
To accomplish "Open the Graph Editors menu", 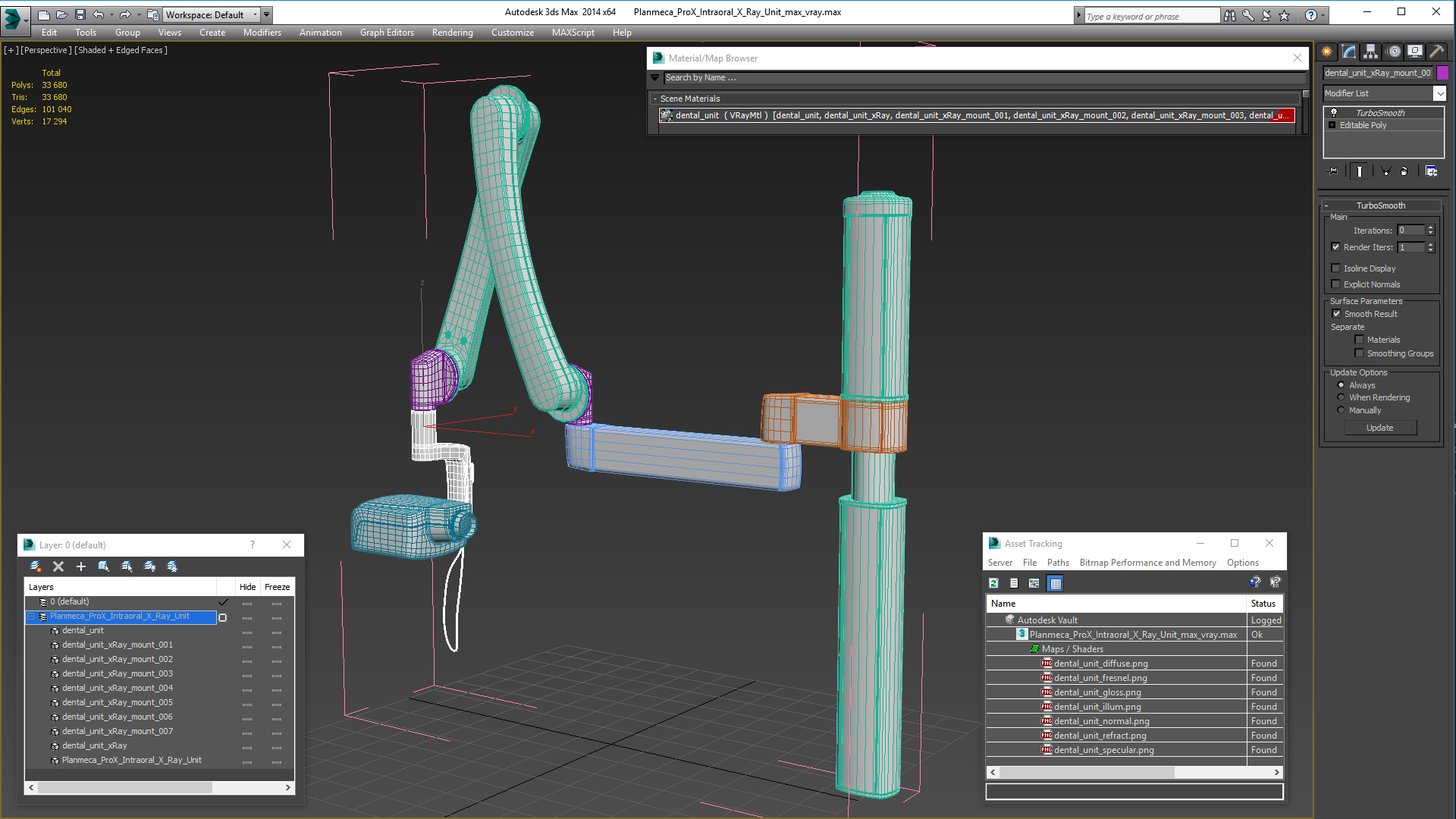I will pyautogui.click(x=387, y=33).
